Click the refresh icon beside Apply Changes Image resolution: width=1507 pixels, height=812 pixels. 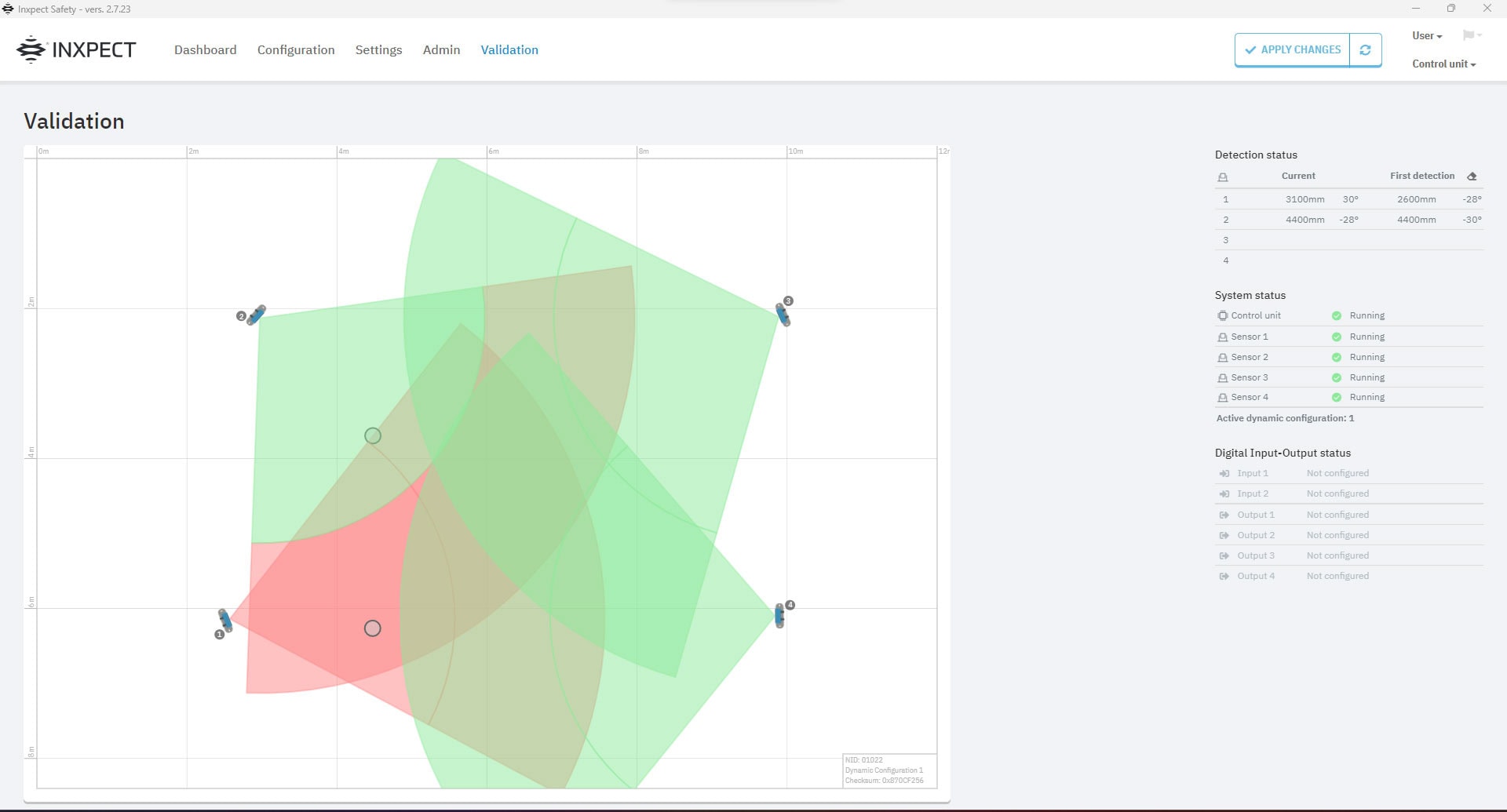[x=1365, y=50]
